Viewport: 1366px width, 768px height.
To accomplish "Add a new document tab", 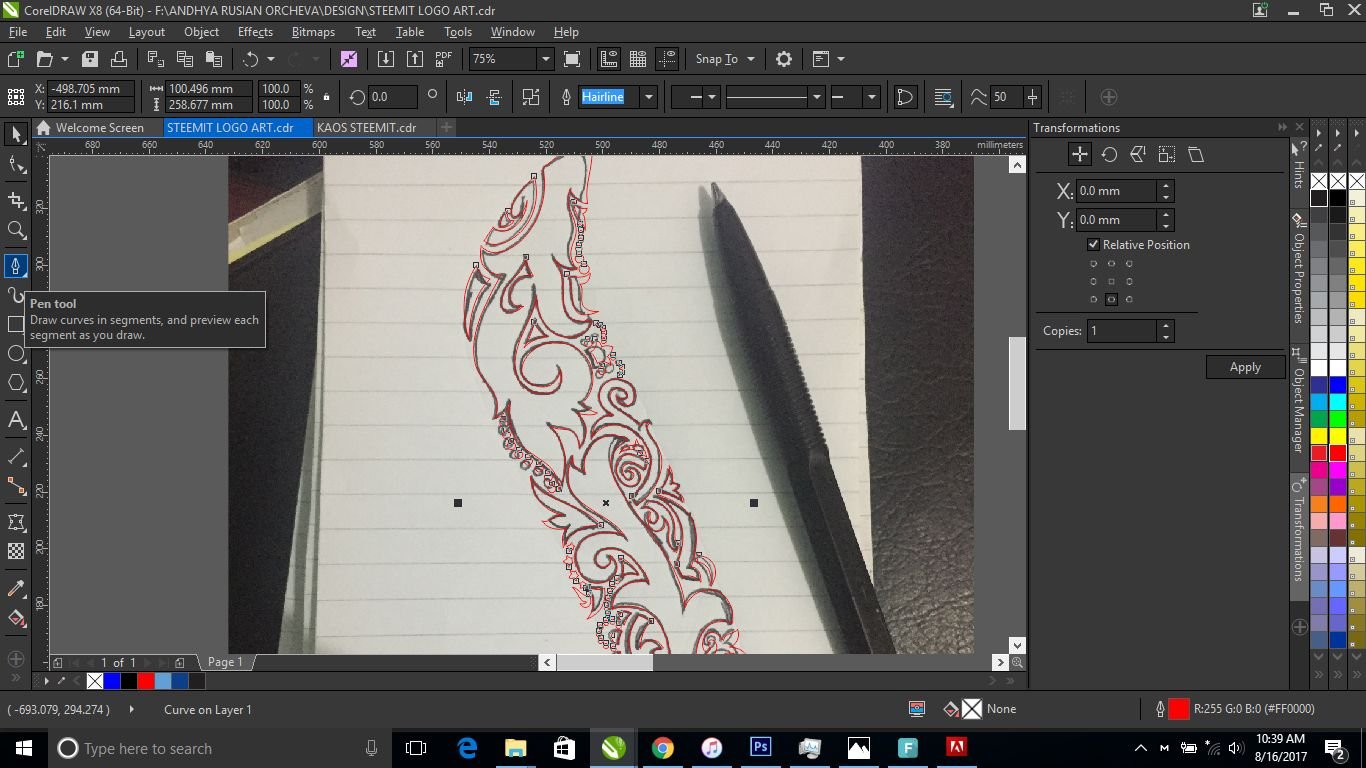I will pyautogui.click(x=446, y=127).
